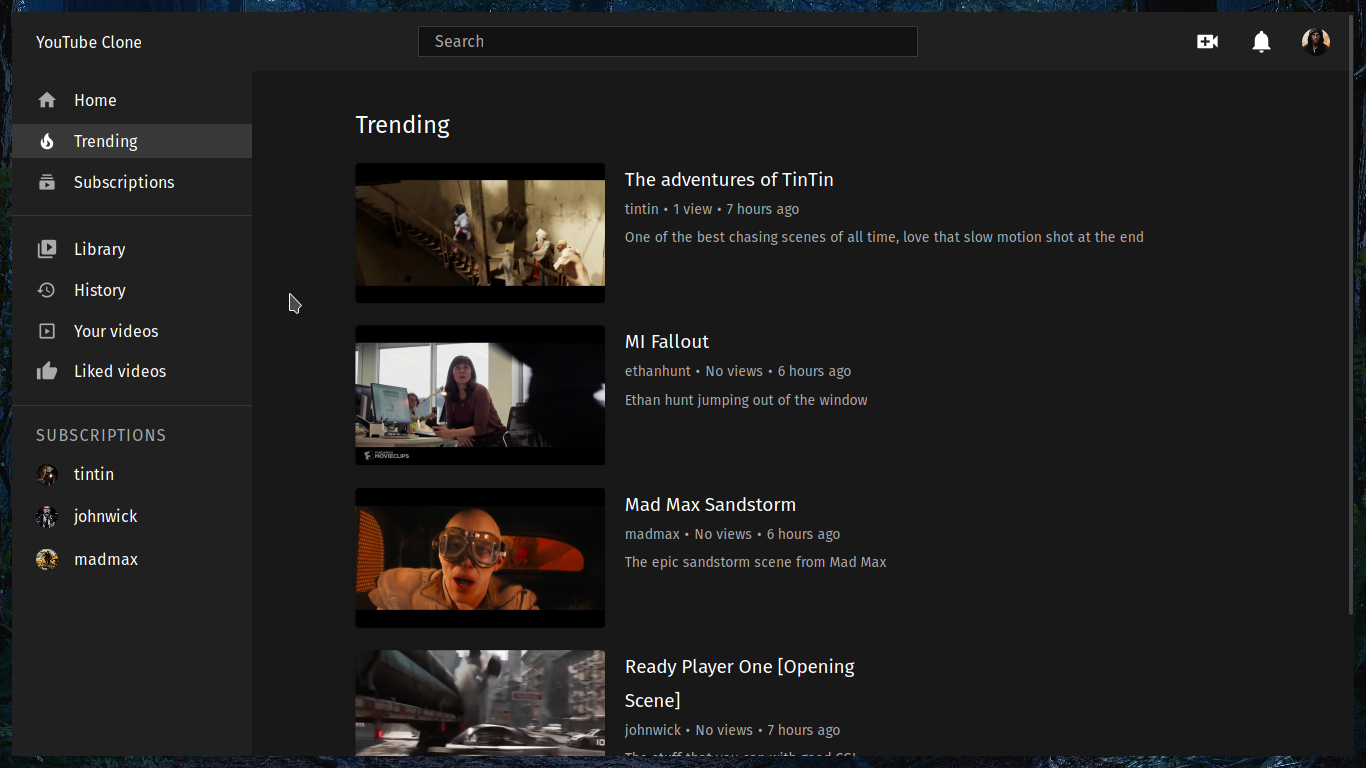Viewport: 1366px width, 768px height.
Task: Click the Liked videos thumbs-up icon
Action: [47, 371]
